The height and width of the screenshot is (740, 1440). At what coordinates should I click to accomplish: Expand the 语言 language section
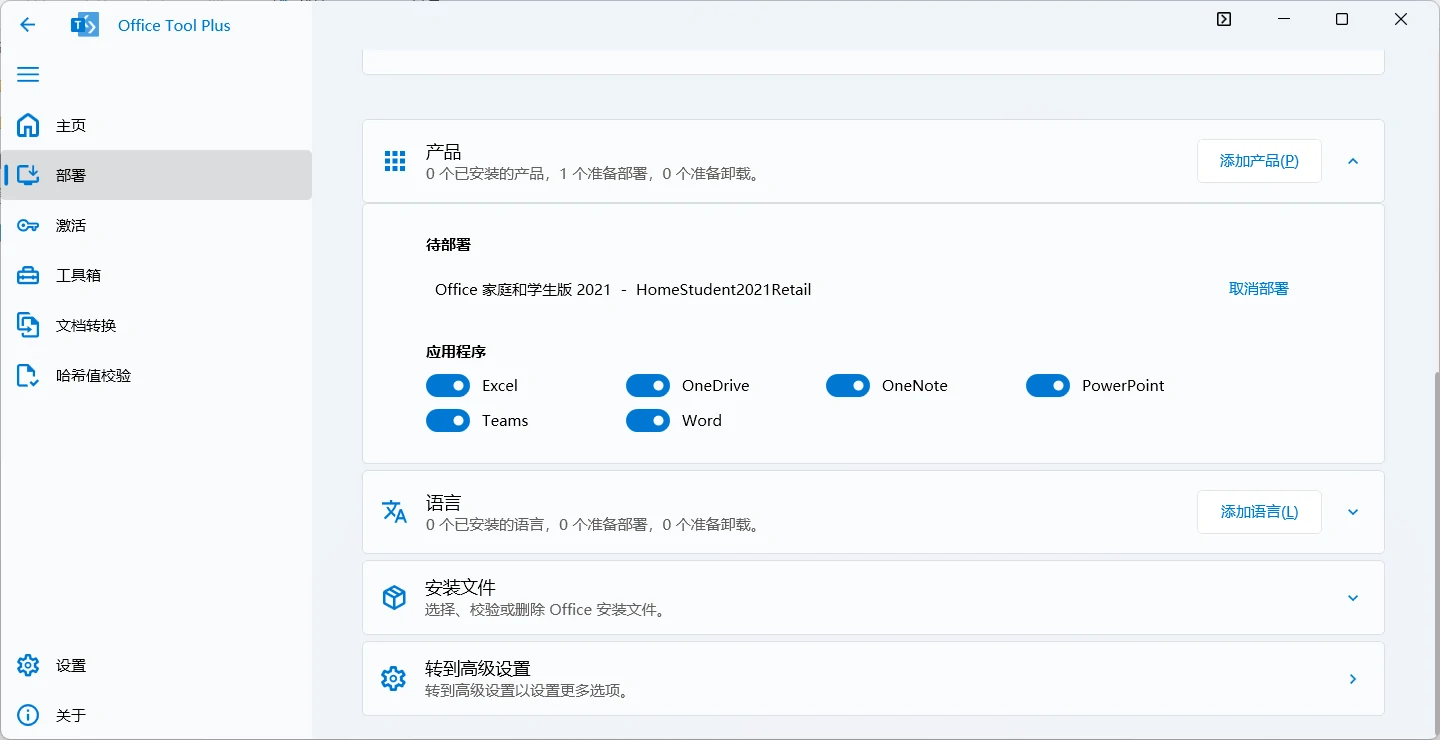pyautogui.click(x=1353, y=512)
